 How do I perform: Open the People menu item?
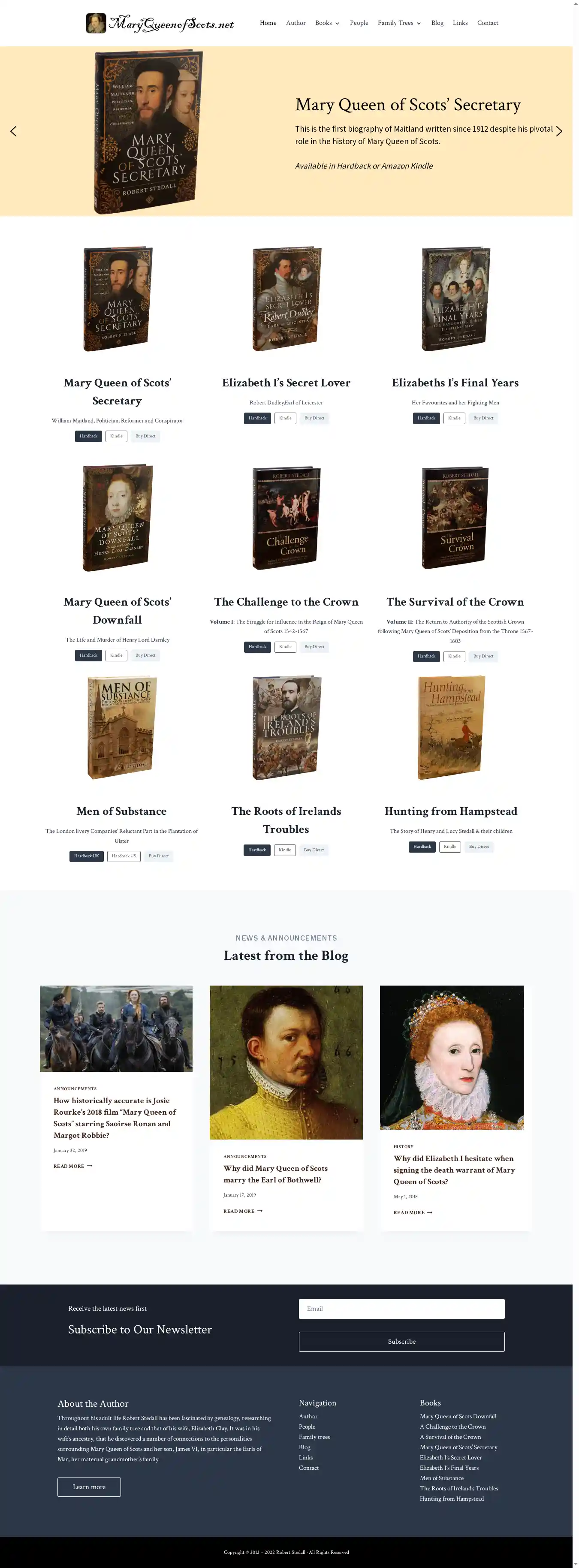coord(359,23)
